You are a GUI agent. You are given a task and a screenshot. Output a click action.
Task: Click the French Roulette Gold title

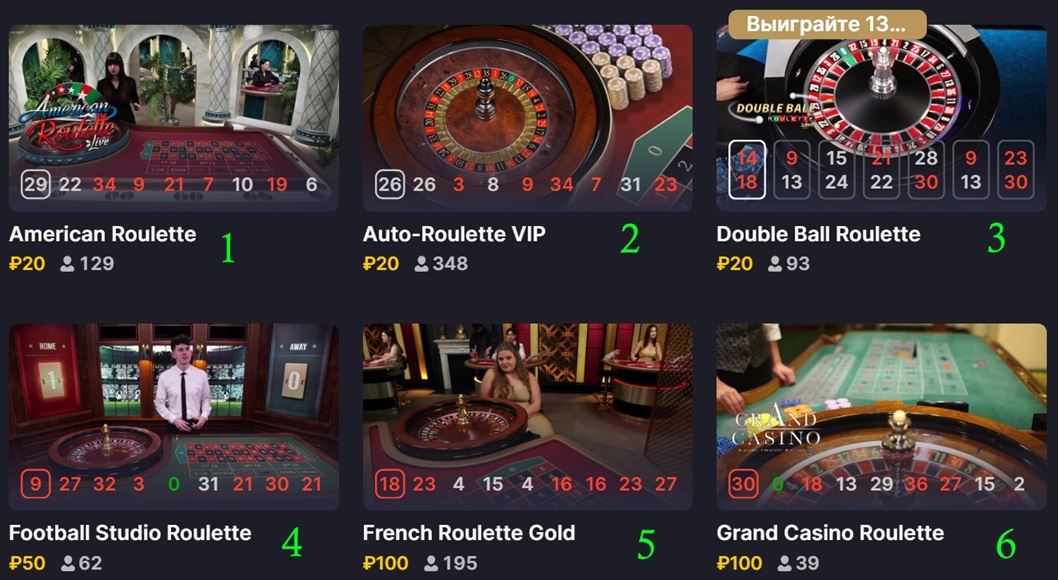pos(469,533)
